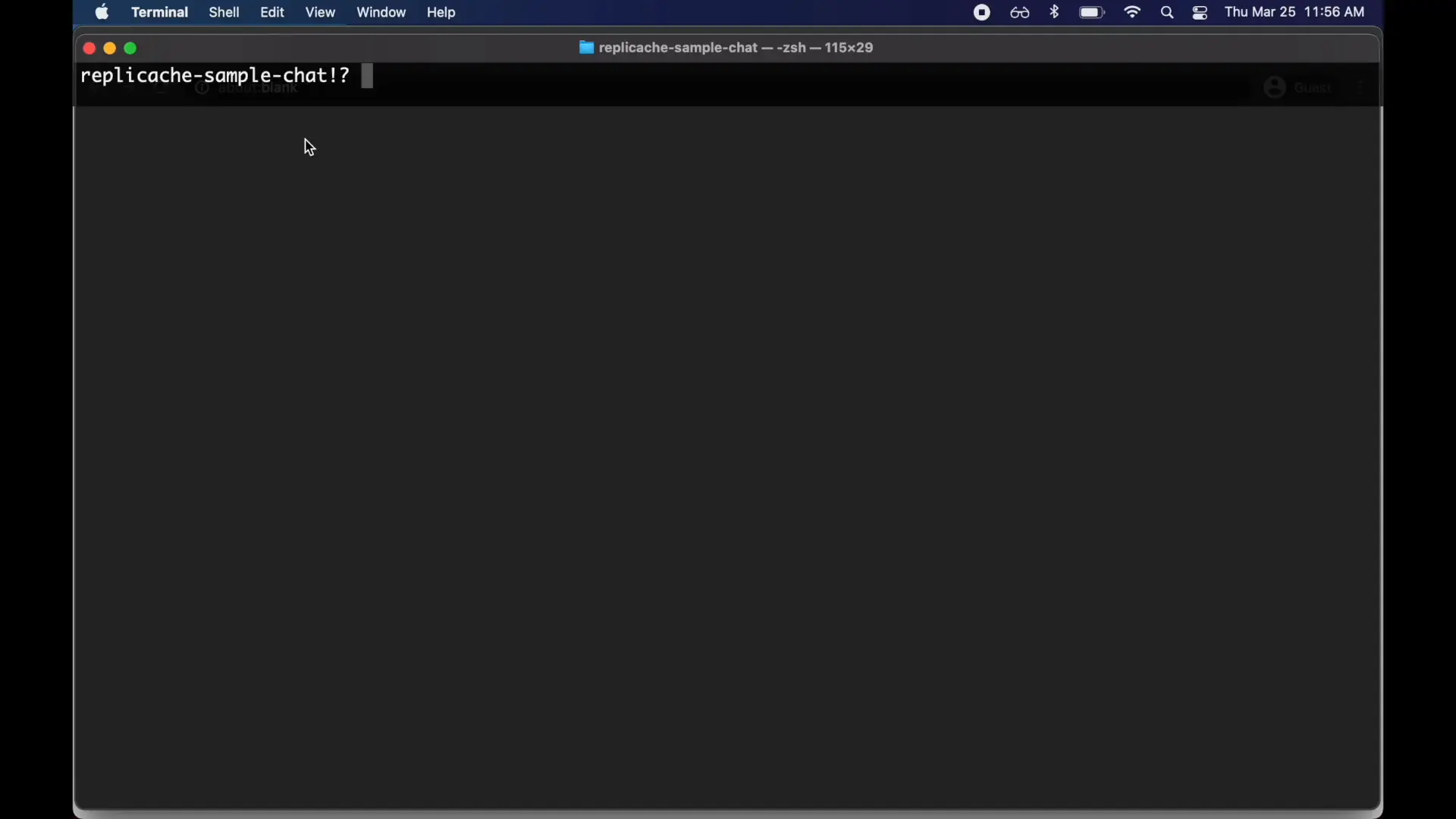Open the Edit menu
Viewport: 1456px width, 819px height.
pyautogui.click(x=273, y=12)
